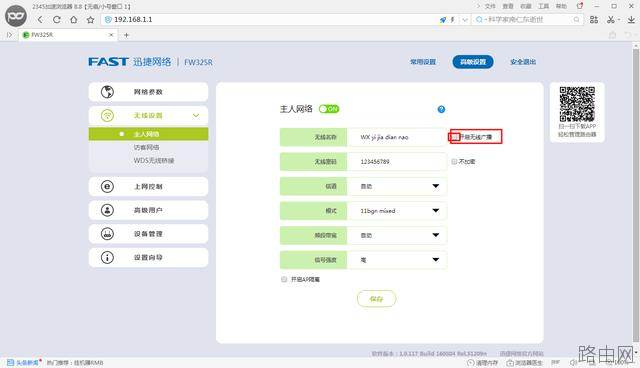Click 安全退出 to log out

point(523,62)
